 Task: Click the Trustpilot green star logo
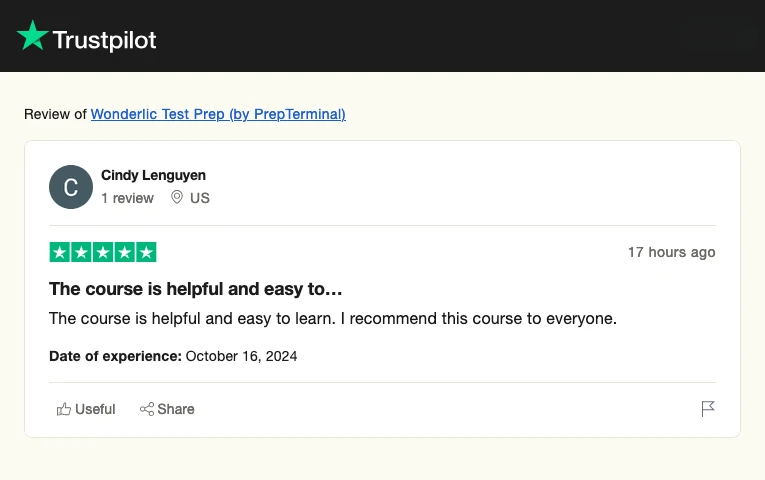32,37
